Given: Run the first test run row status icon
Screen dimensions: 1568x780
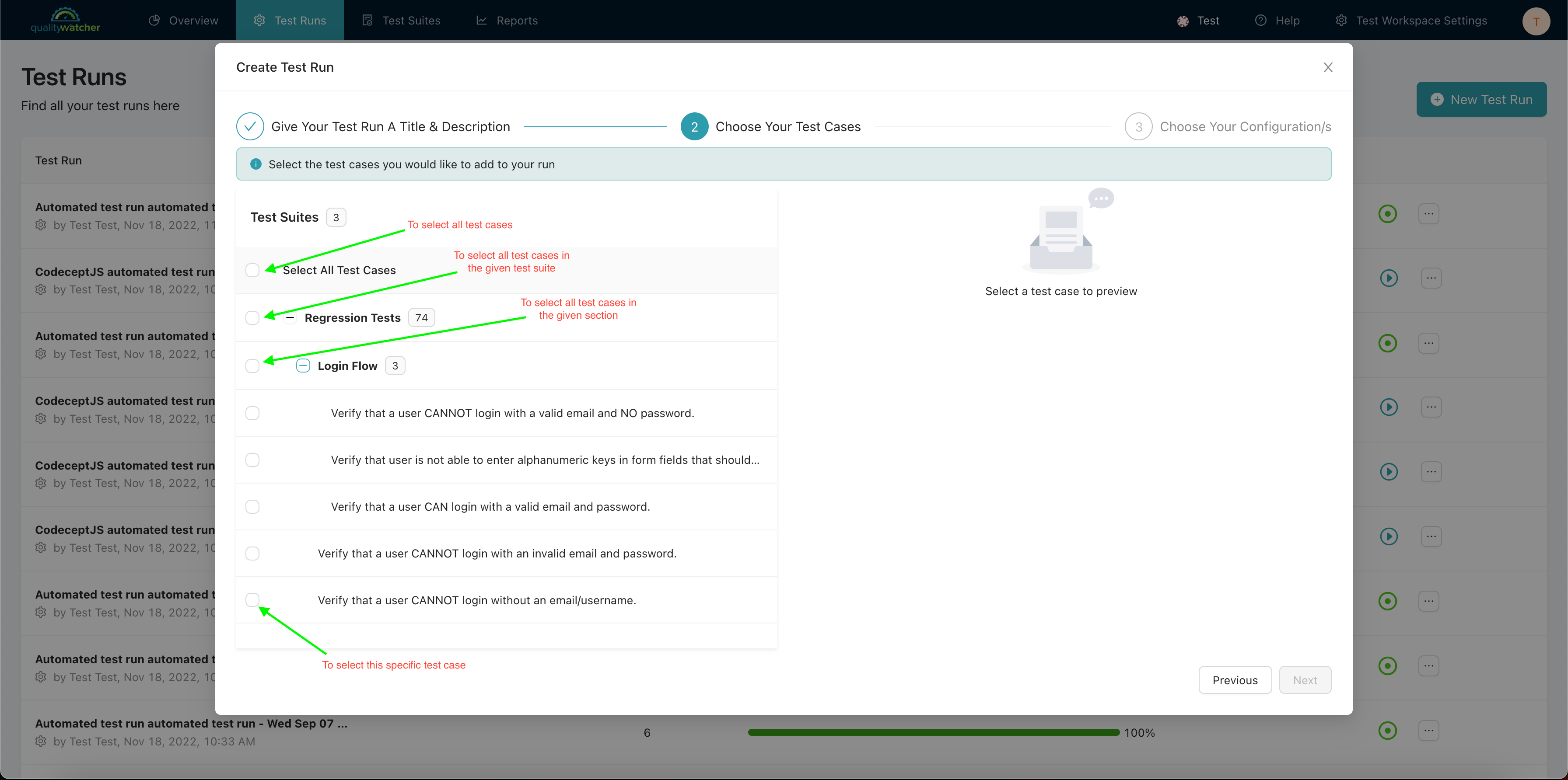Looking at the screenshot, I should coord(1387,213).
